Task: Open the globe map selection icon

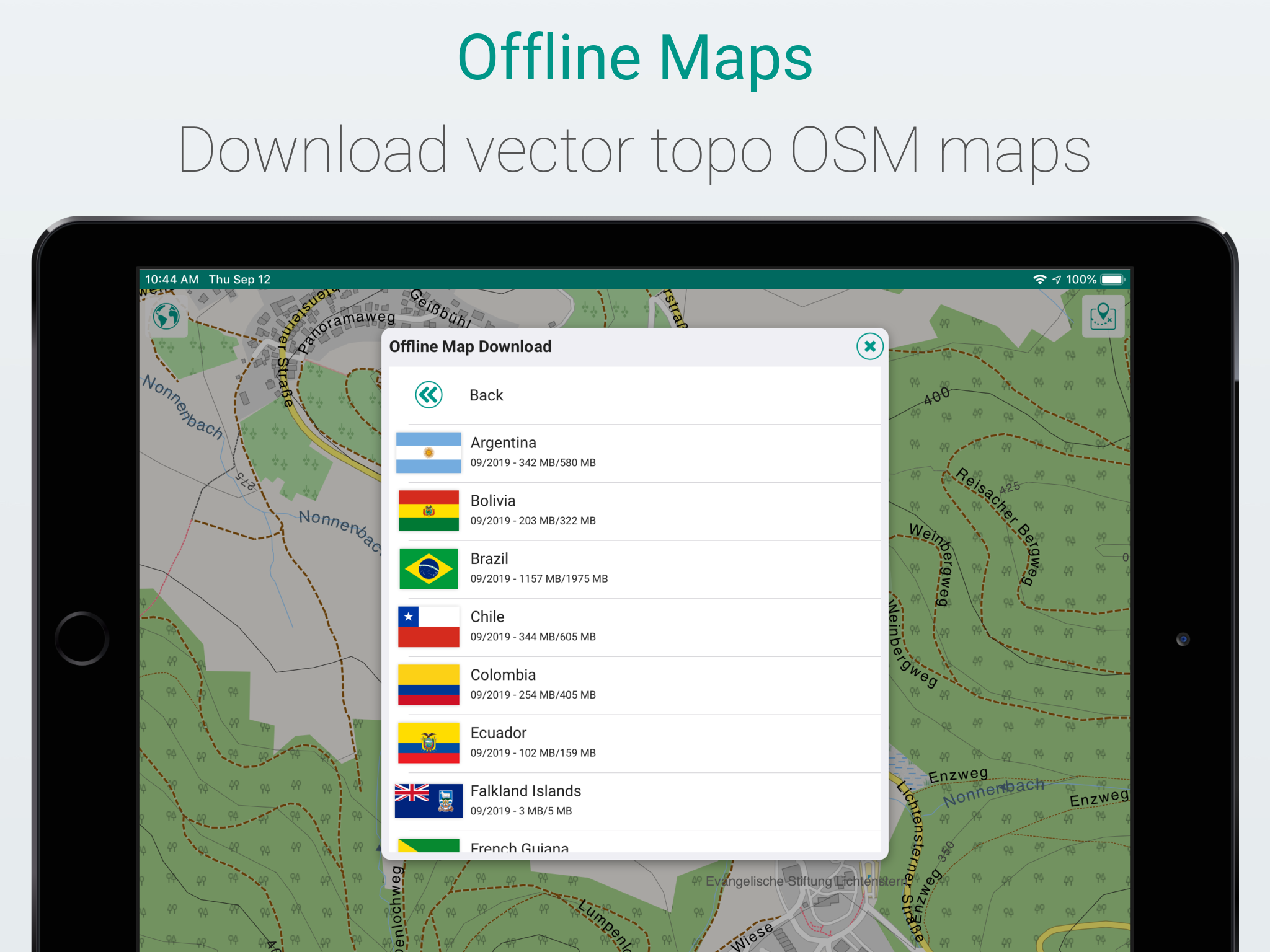Action: [166, 317]
